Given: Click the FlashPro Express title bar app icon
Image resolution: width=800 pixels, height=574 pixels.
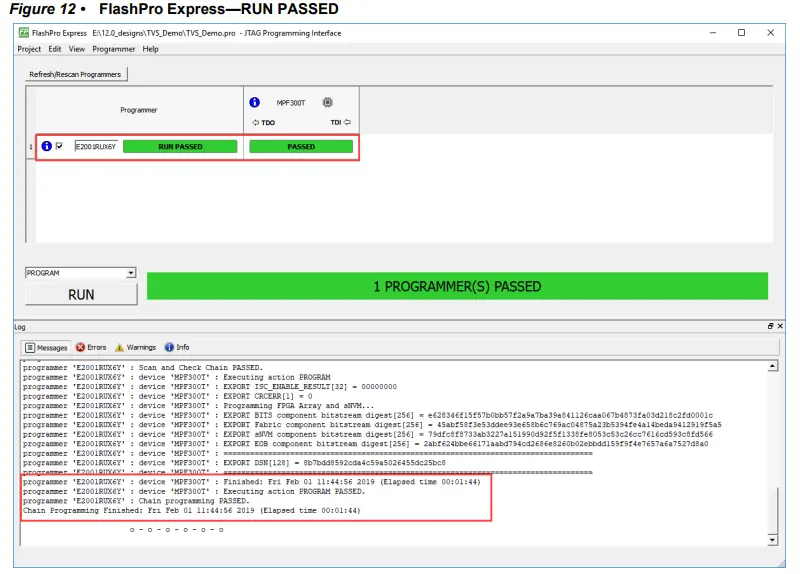Looking at the screenshot, I should point(23,33).
